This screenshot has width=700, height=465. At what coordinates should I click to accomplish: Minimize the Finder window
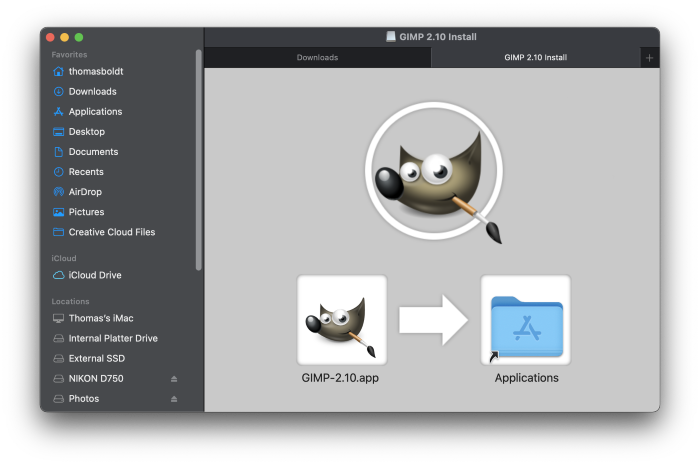(x=65, y=37)
